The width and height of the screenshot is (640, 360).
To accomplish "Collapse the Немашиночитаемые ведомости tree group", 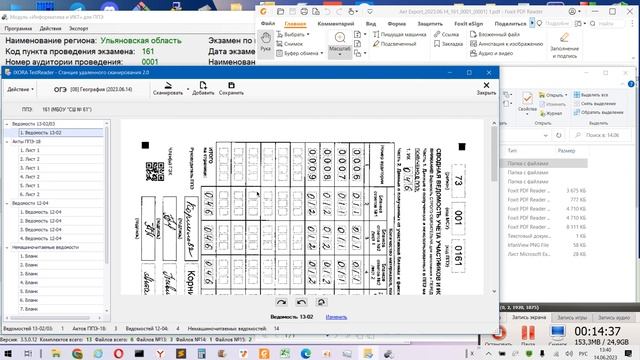I will click(x=7, y=247).
